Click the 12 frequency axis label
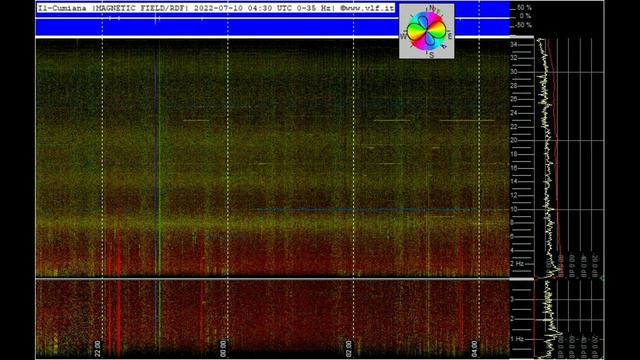This screenshot has height=360, width=640. (x=514, y=196)
